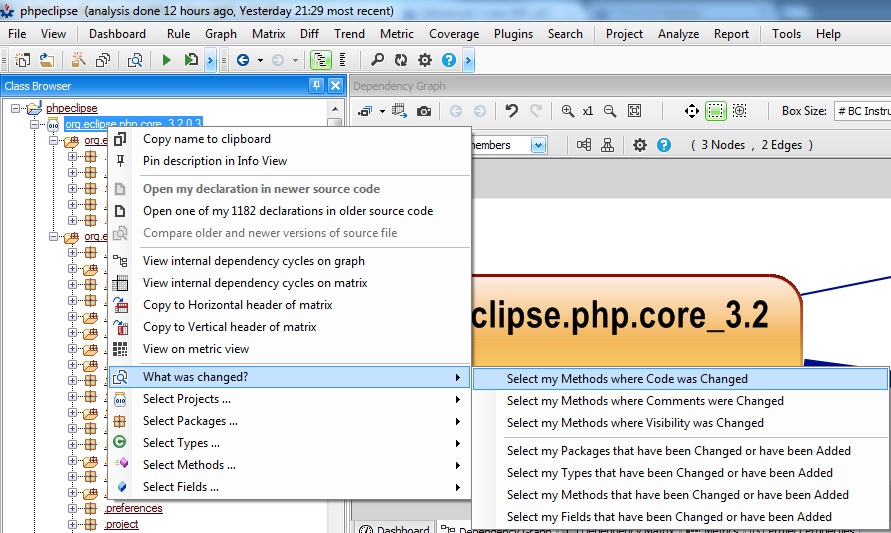Click the green Run analysis play icon
The height and width of the screenshot is (533, 891).
[167, 60]
